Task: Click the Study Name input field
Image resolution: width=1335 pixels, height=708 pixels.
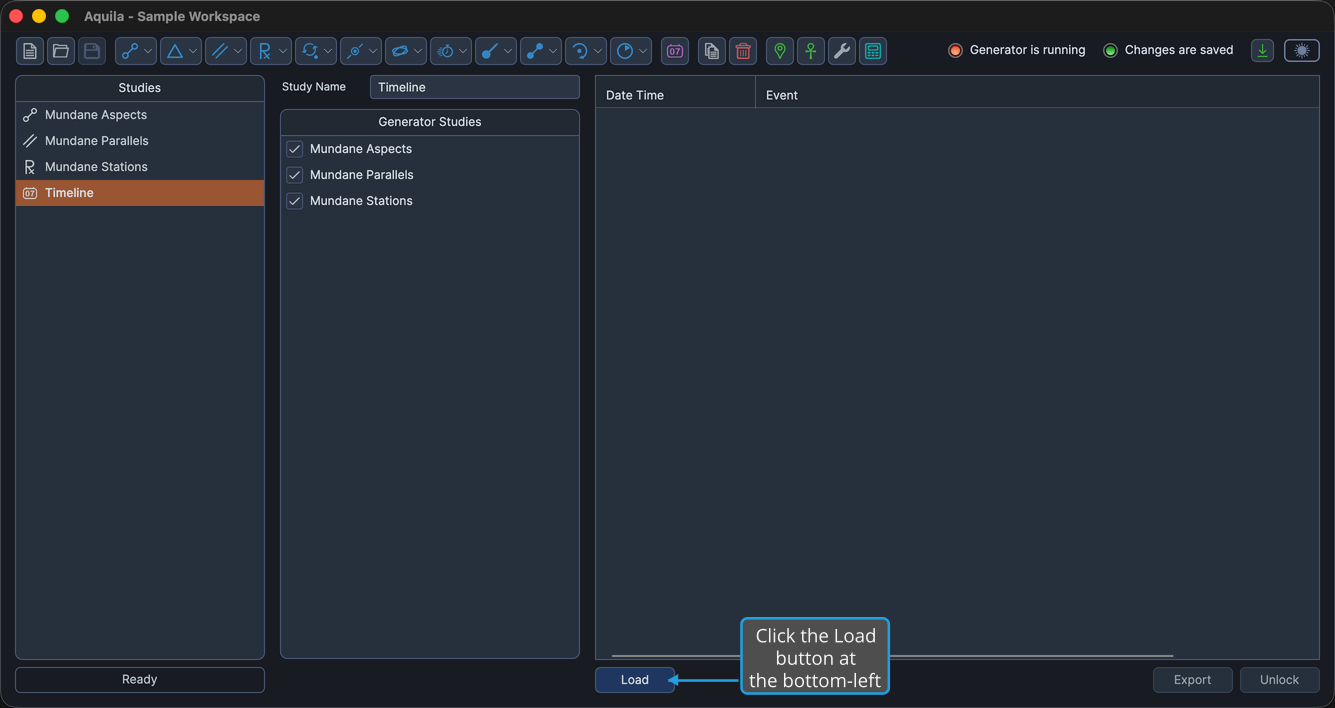Action: [475, 87]
